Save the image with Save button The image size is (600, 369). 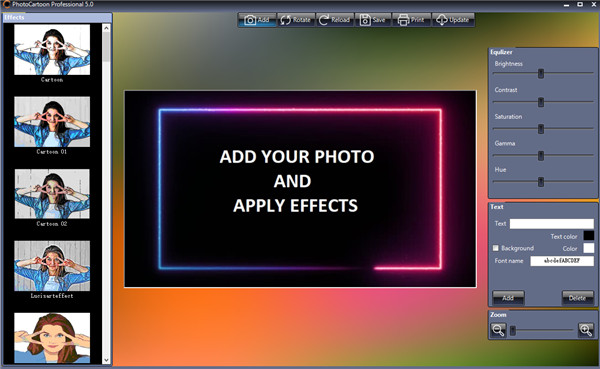click(x=373, y=20)
